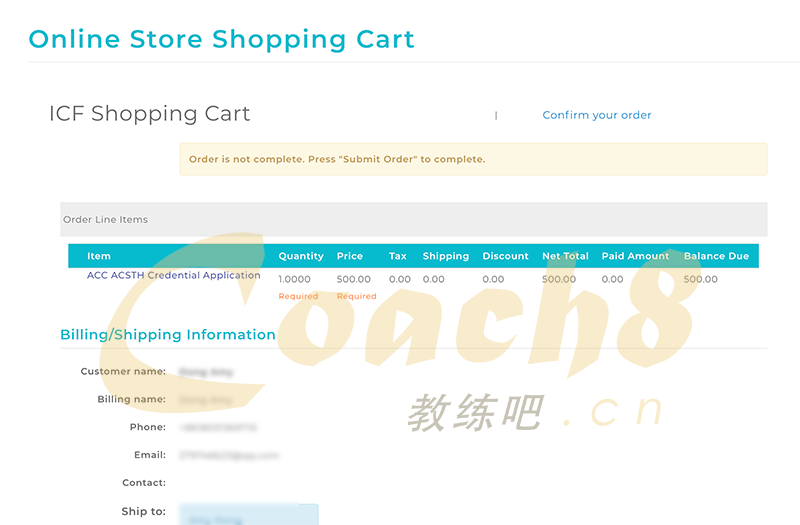Open the ACC ACSTH Credential Application item
Image resolution: width=800 pixels, height=525 pixels.
[x=173, y=275]
